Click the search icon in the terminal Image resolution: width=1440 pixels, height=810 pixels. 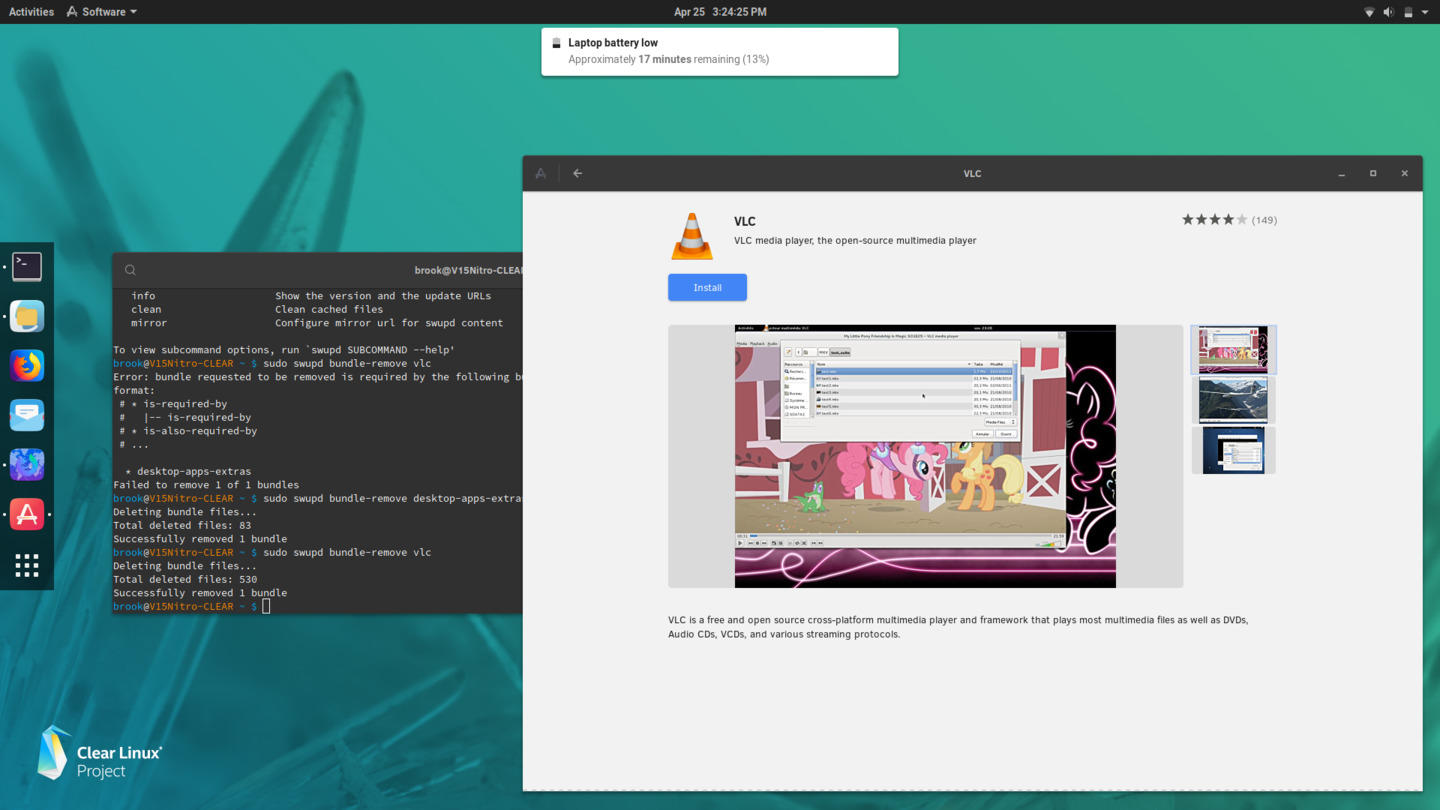tap(130, 270)
